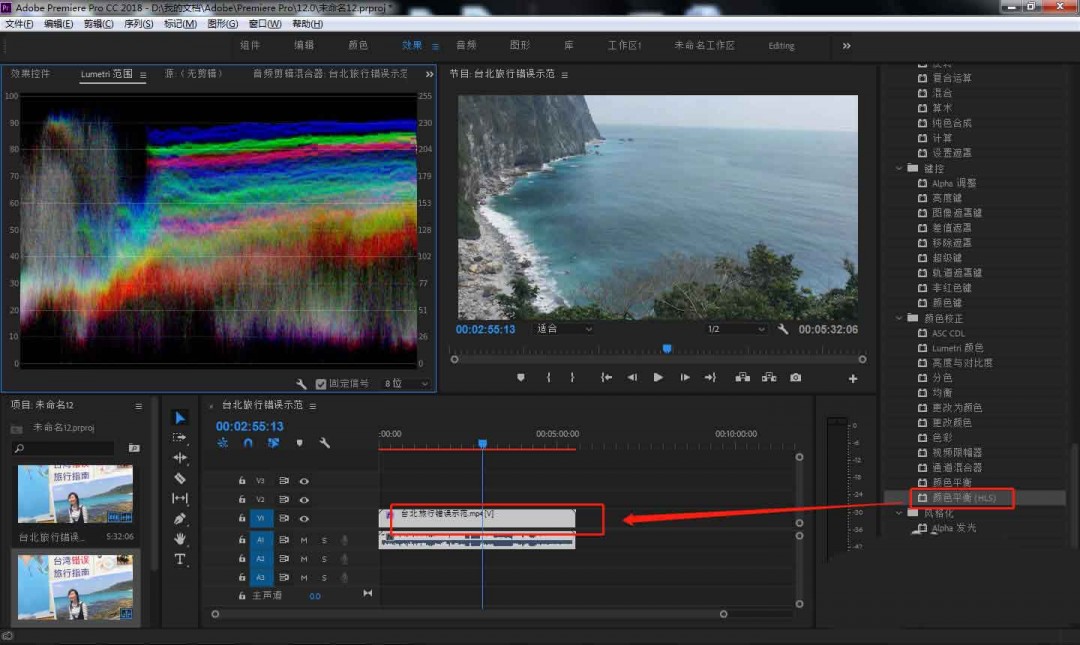The width and height of the screenshot is (1080, 645).
Task: Open the 适合 zoom level dropdown
Action: (564, 329)
